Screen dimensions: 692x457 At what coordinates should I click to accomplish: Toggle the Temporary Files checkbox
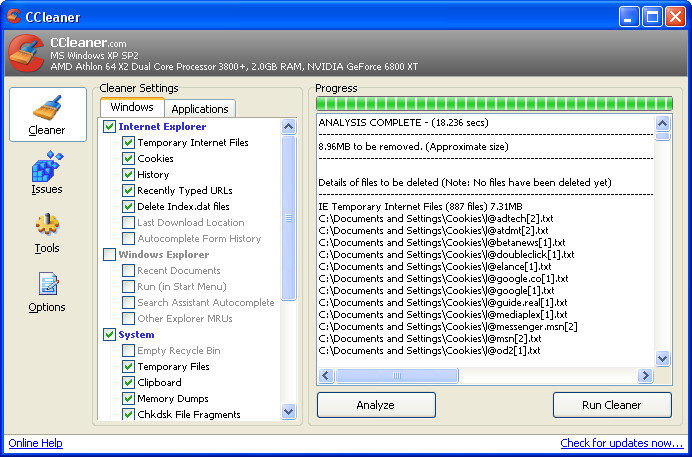pos(128,366)
